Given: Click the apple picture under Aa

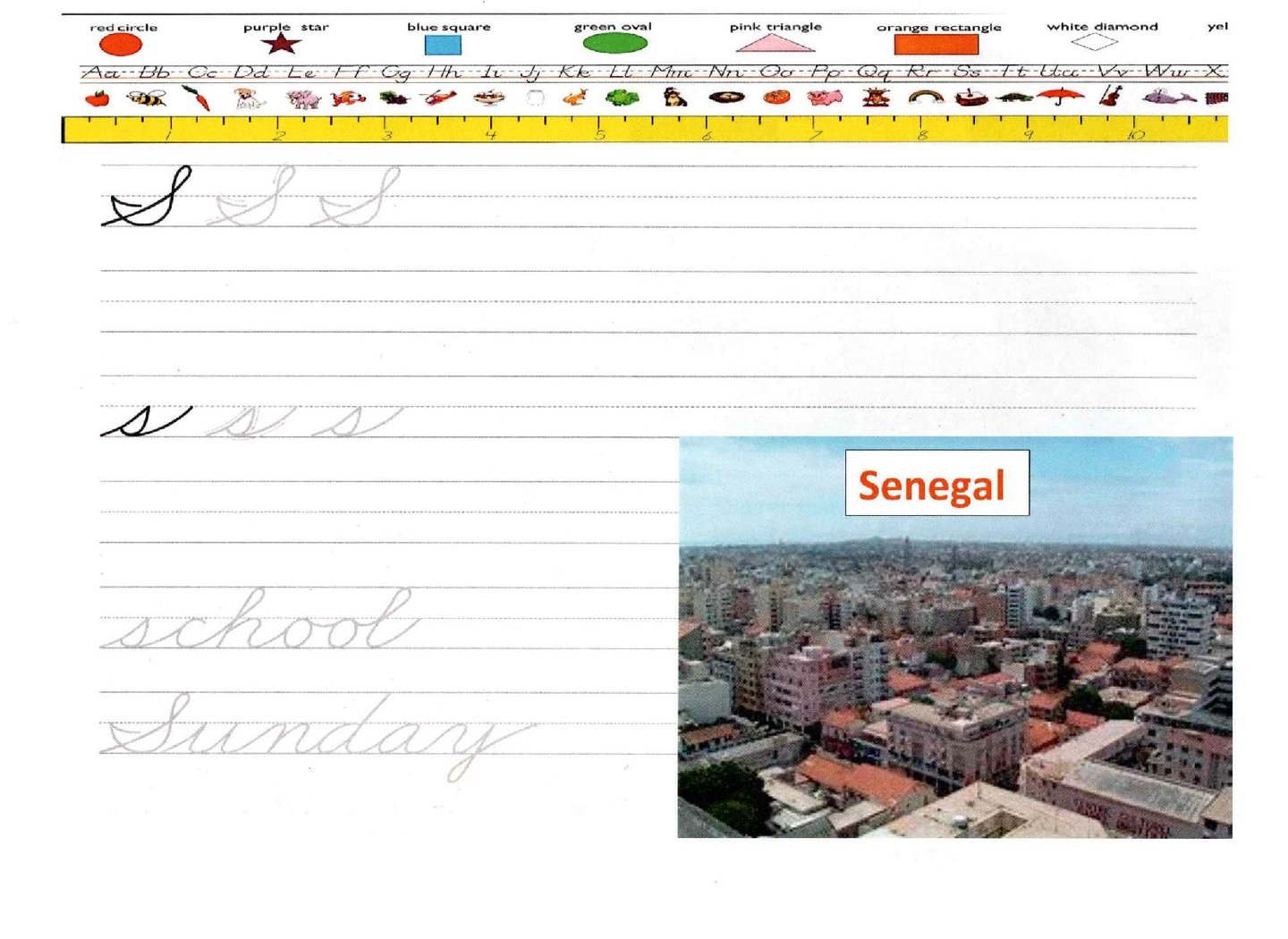Looking at the screenshot, I should coord(97,97).
